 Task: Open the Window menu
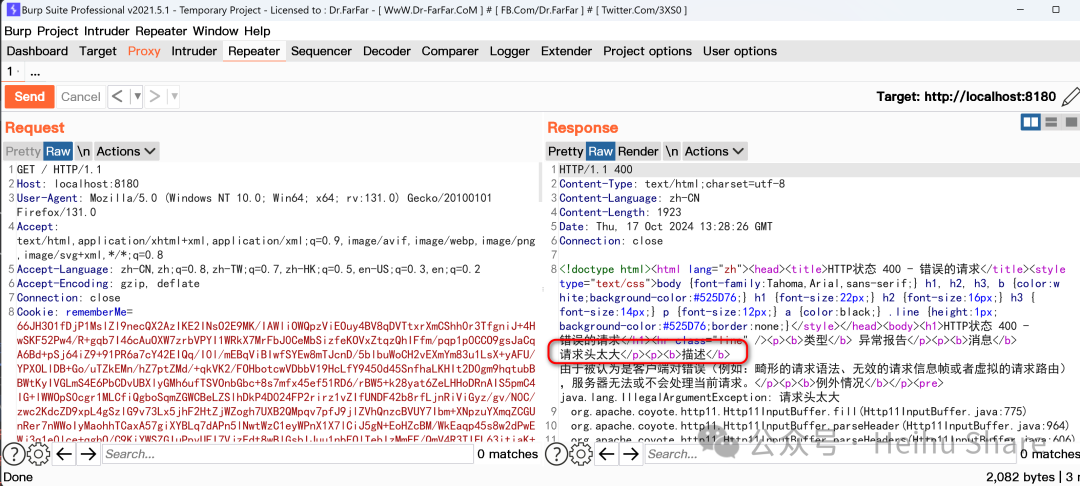216,31
